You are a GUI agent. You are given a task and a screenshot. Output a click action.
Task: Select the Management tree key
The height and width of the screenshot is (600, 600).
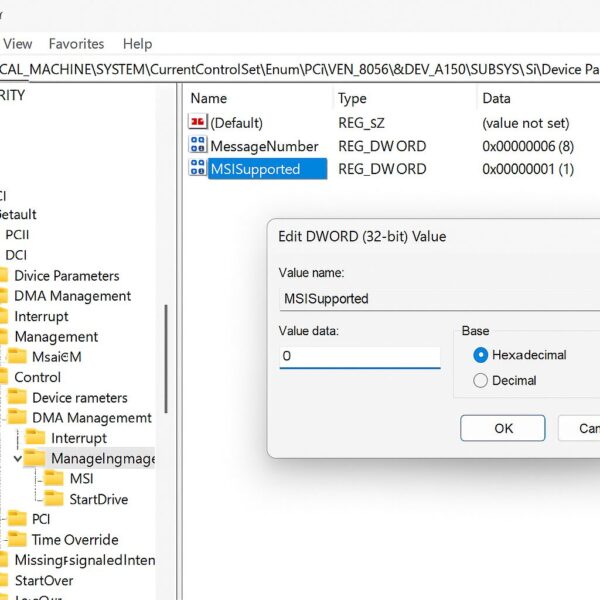(x=56, y=337)
